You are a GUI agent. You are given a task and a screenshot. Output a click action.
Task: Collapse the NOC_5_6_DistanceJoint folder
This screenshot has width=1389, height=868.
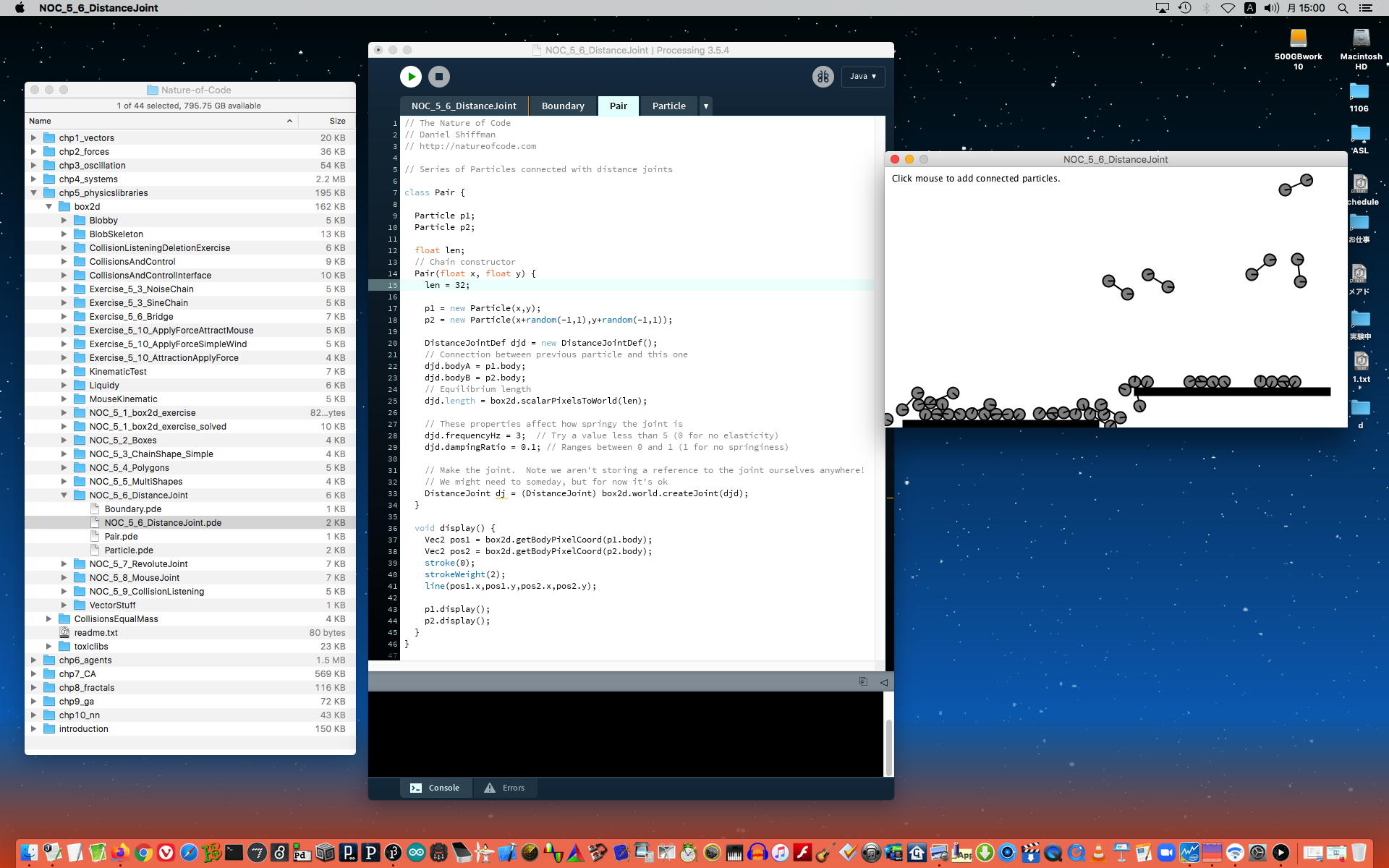[x=64, y=495]
